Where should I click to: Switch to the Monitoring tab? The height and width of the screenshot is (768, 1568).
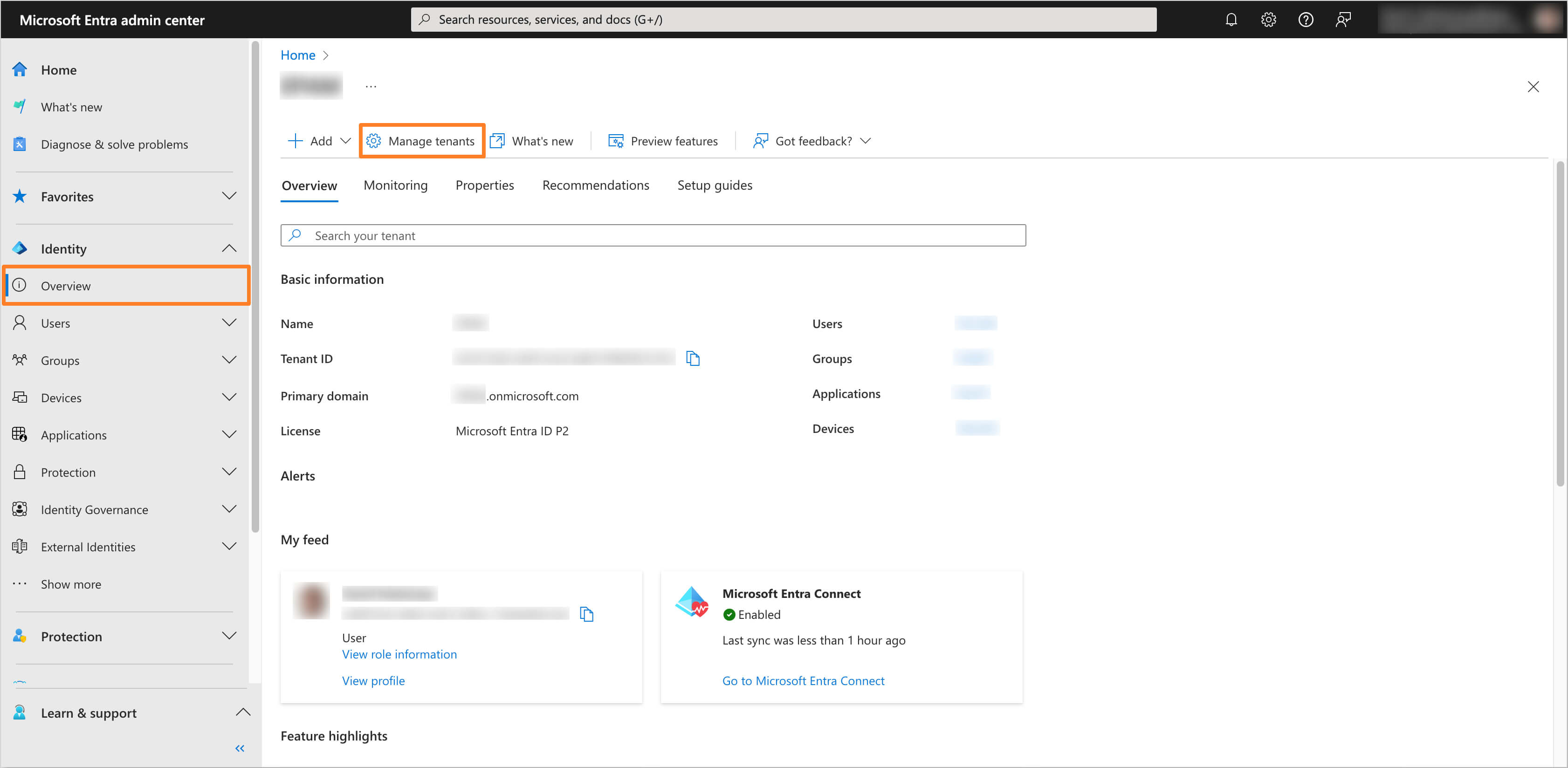point(395,185)
